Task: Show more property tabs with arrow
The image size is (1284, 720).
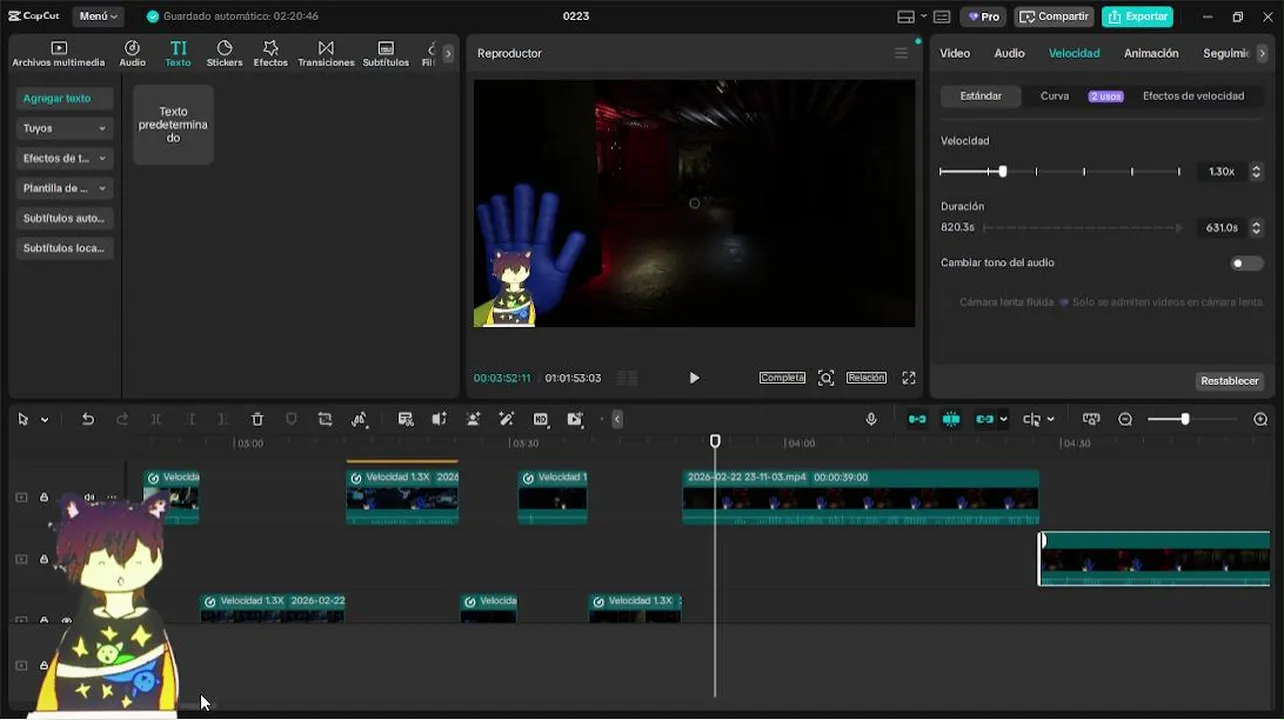Action: (1262, 54)
